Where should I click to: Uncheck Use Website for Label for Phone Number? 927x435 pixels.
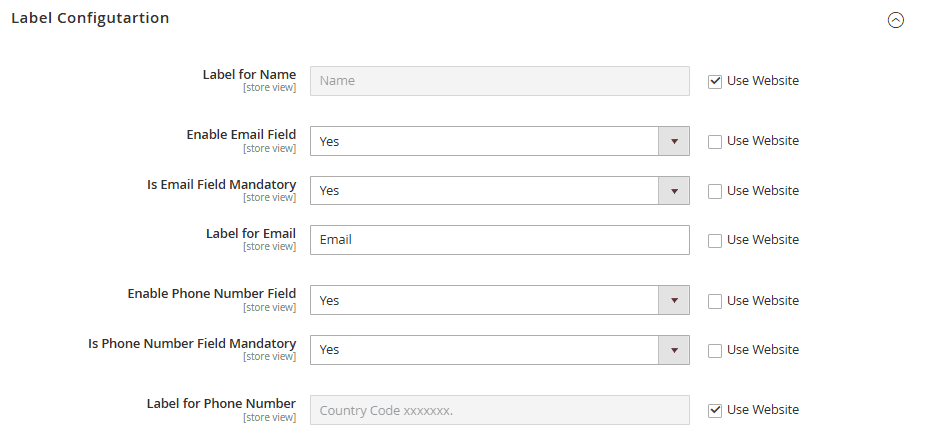tap(715, 410)
